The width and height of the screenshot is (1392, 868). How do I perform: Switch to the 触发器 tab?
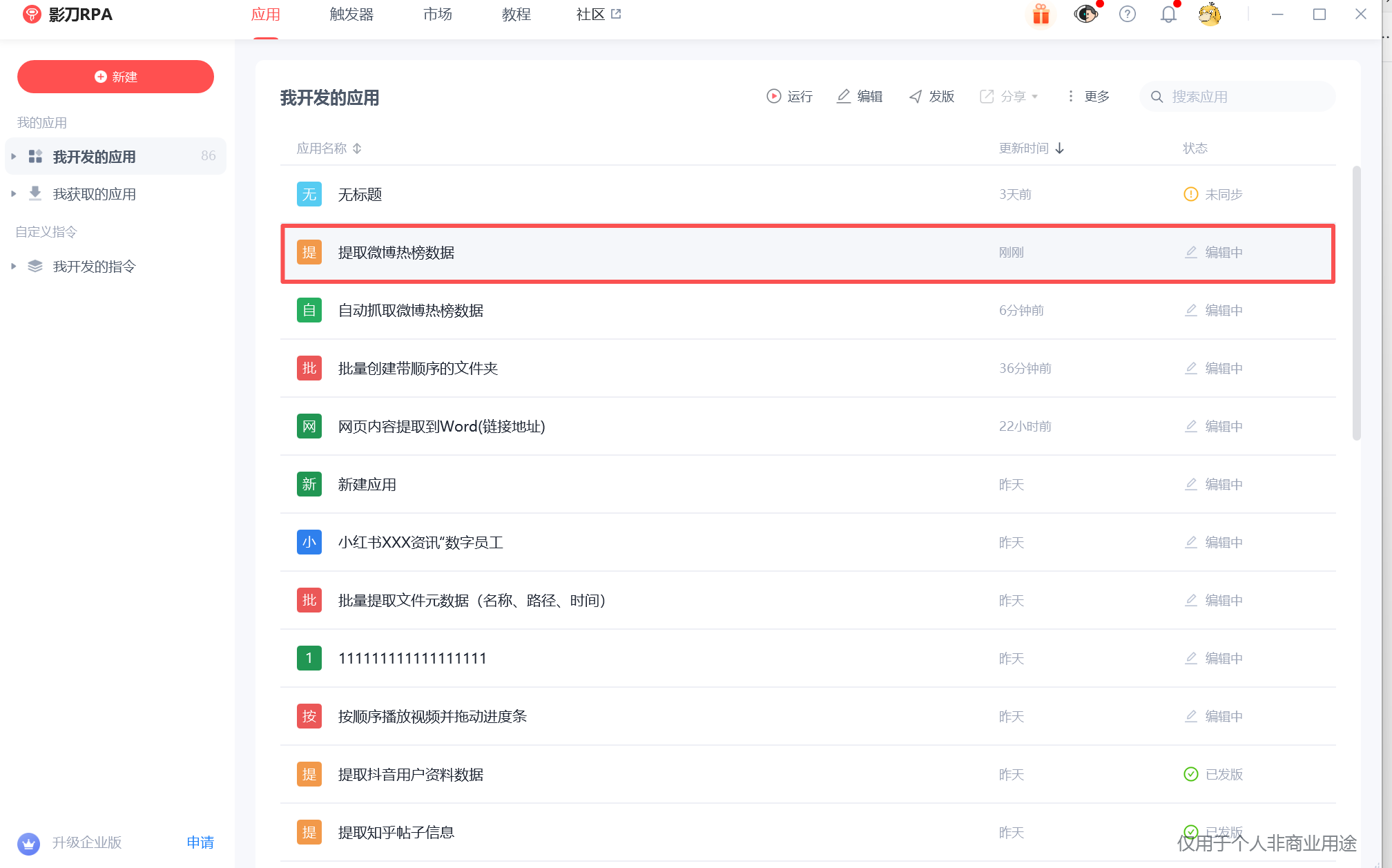351,15
